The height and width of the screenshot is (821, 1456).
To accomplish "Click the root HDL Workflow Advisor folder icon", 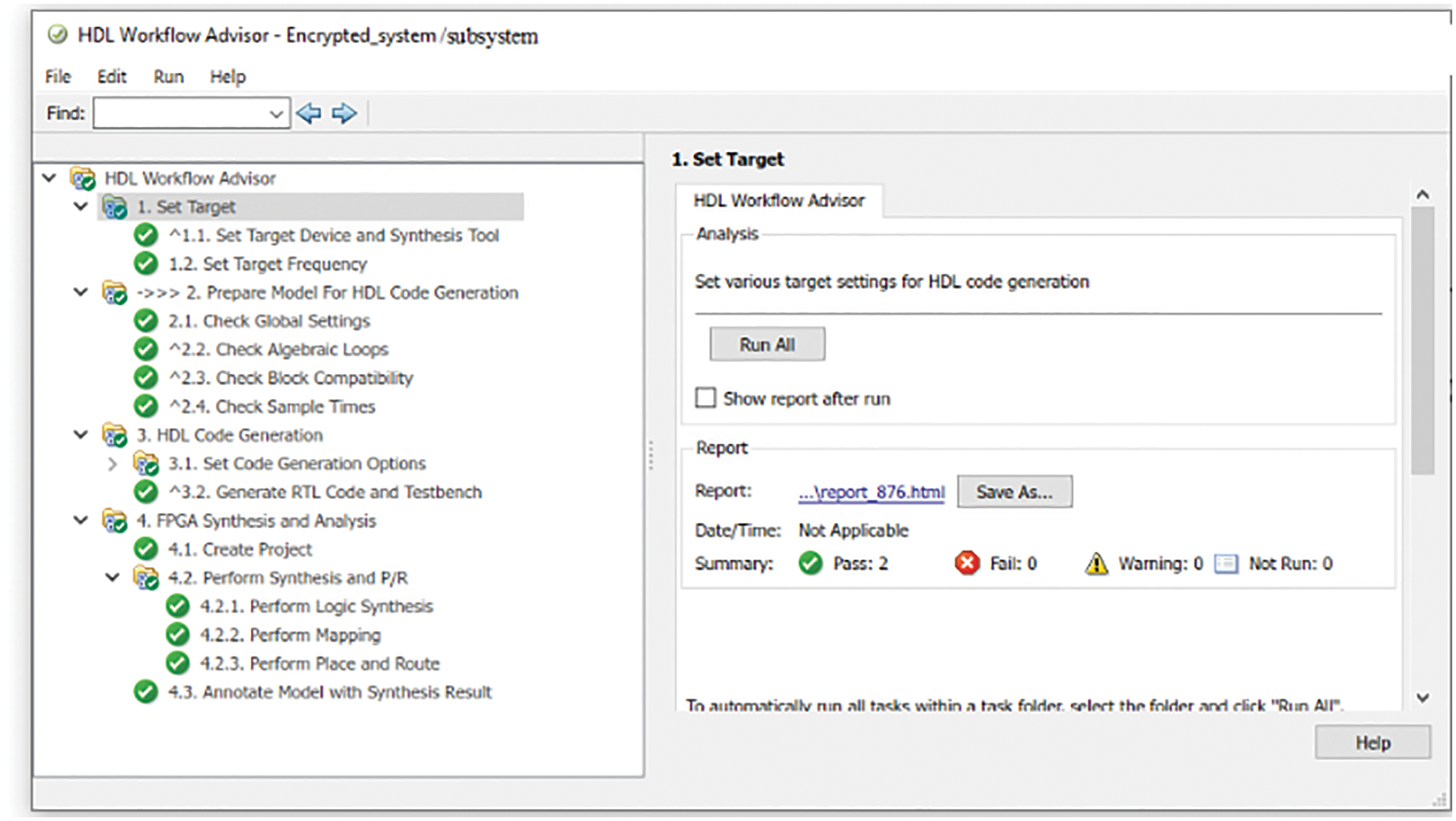I will click(x=83, y=178).
